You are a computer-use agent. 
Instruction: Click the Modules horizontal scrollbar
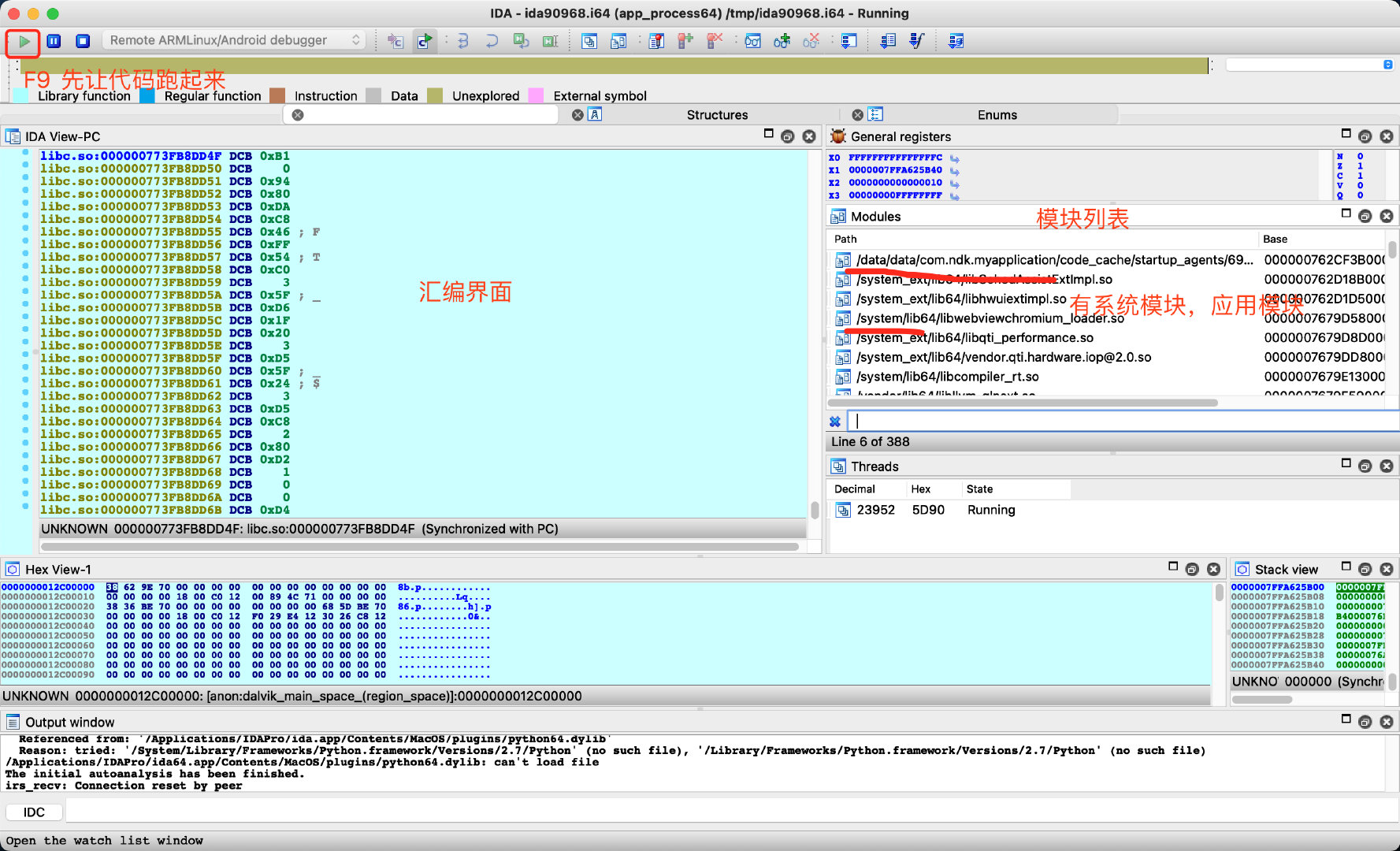1024,403
